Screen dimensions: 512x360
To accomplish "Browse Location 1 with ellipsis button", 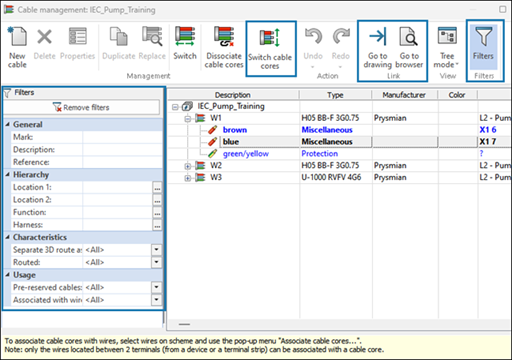I will coord(157,187).
